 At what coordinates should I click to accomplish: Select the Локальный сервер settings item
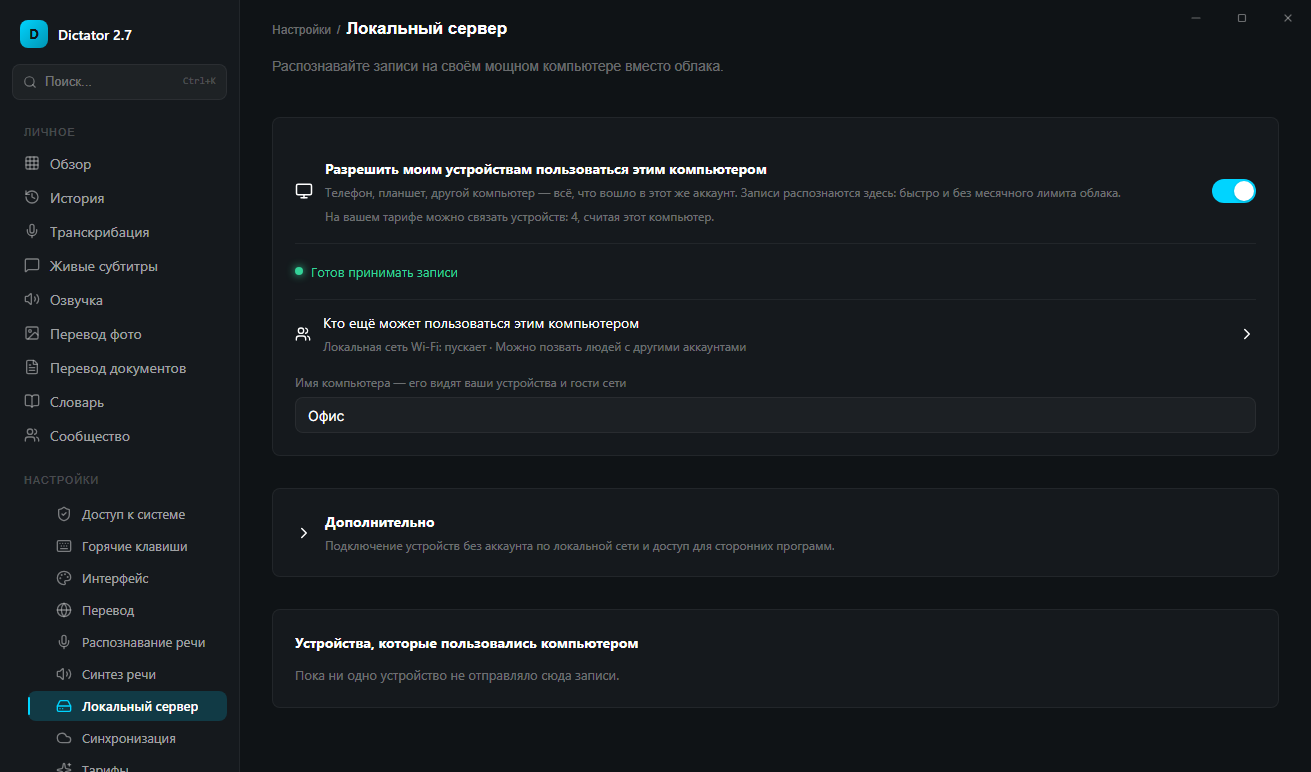pyautogui.click(x=127, y=706)
